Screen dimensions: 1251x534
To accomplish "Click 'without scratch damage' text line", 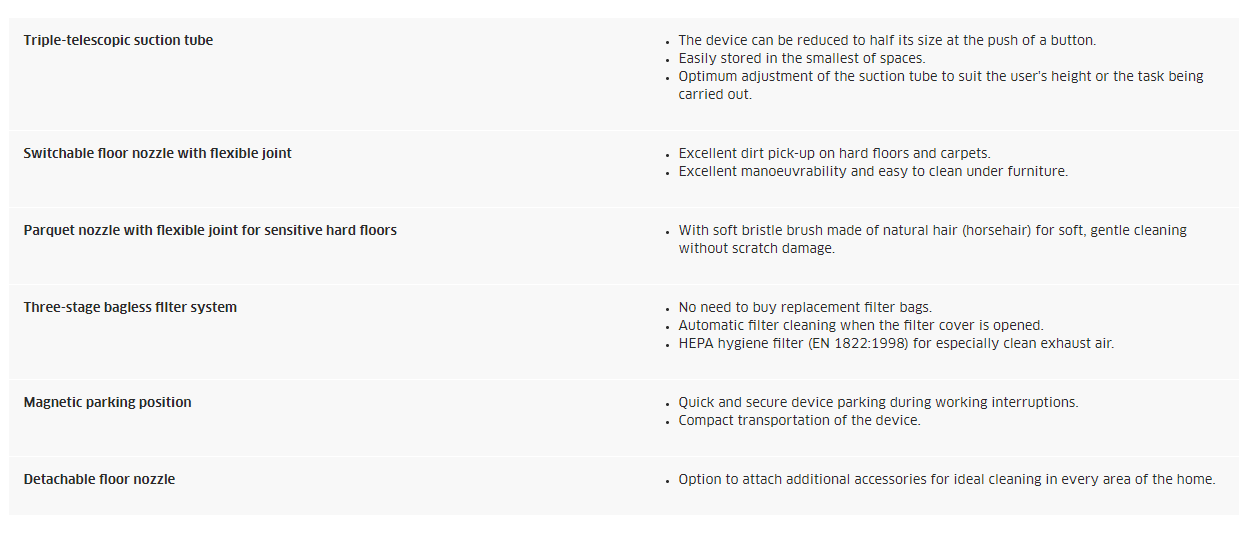I will click(x=756, y=249).
